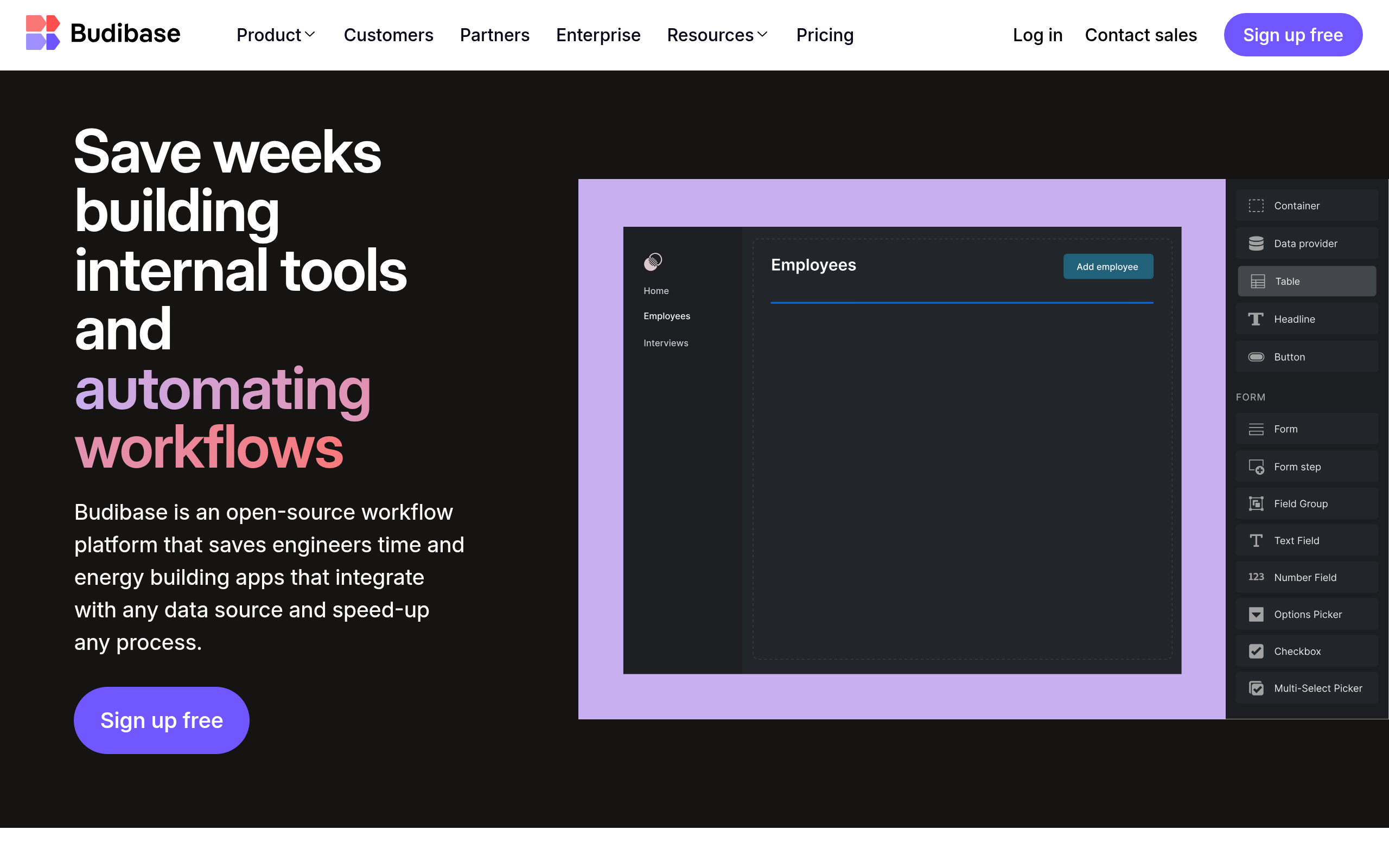Click the Contact sales link
The height and width of the screenshot is (868, 1389).
1141,34
